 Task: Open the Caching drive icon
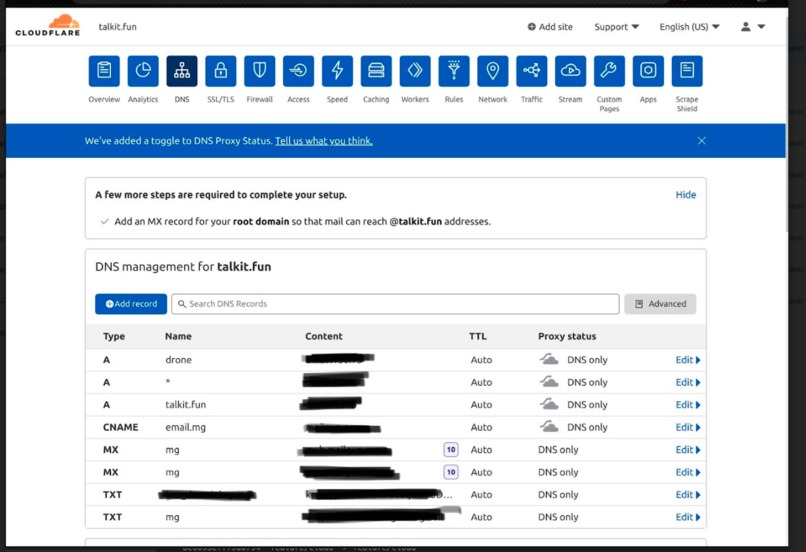coord(376,71)
